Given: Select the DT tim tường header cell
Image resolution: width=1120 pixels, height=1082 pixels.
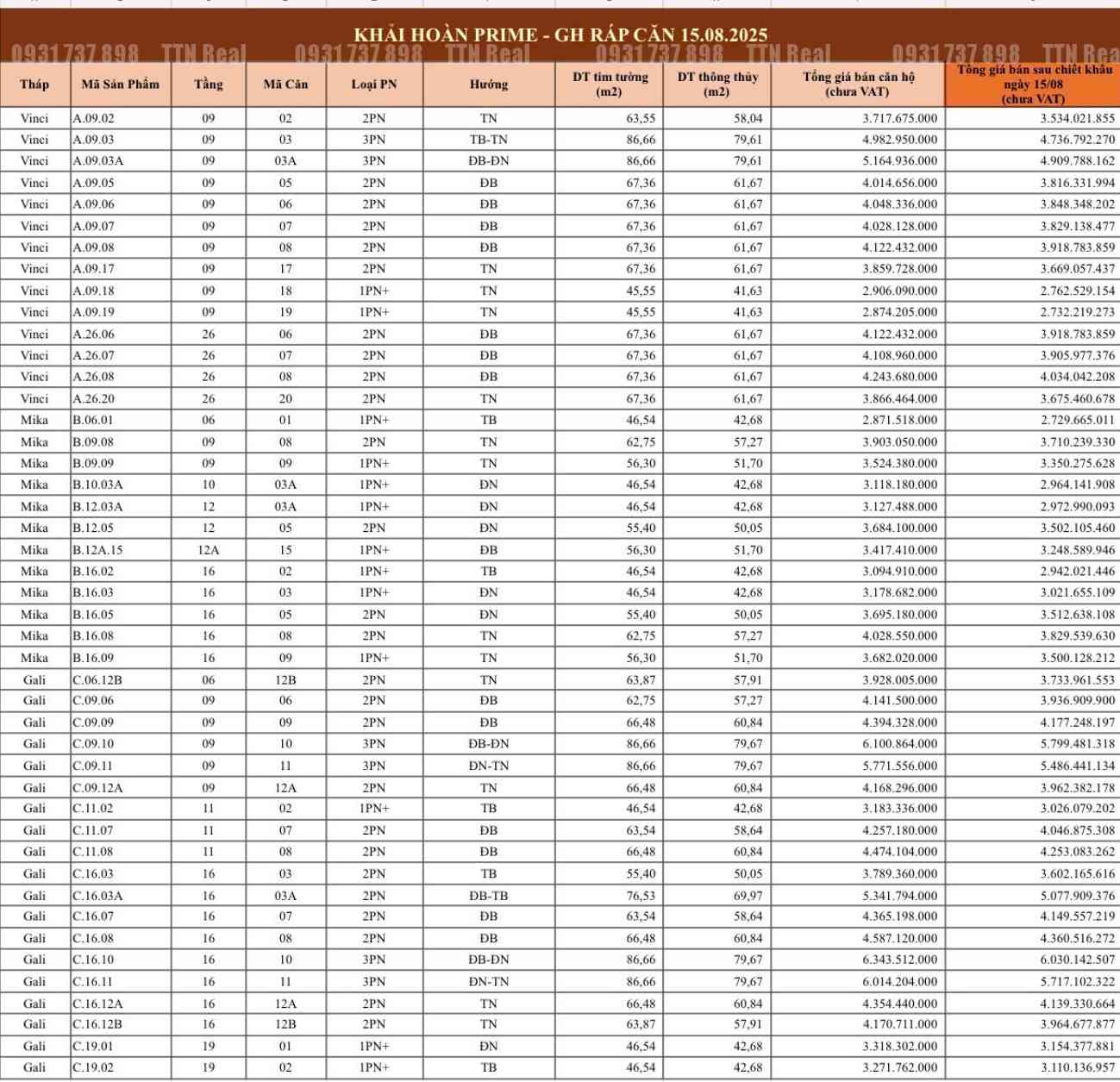Looking at the screenshot, I should 609,84.
